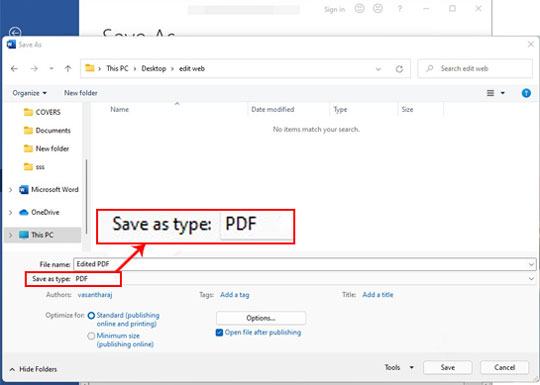Go back with the left arrow navigation button
Screen dimensions: 540x385
(14, 69)
